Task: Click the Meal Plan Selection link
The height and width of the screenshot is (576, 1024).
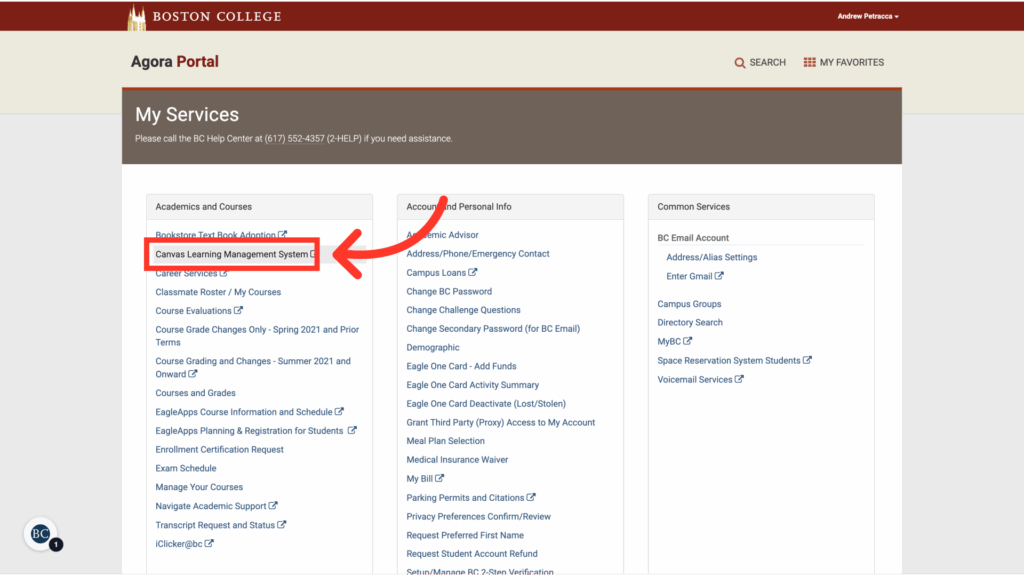Action: point(445,440)
